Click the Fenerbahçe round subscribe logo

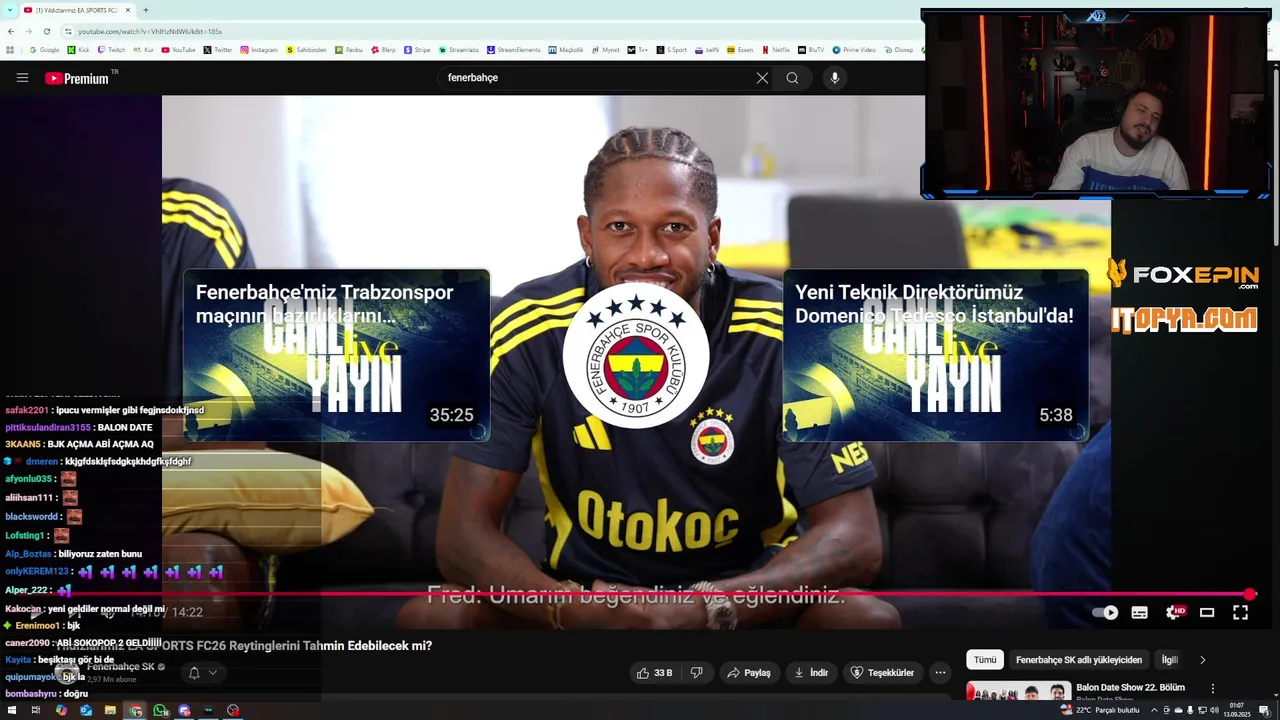pyautogui.click(x=636, y=355)
